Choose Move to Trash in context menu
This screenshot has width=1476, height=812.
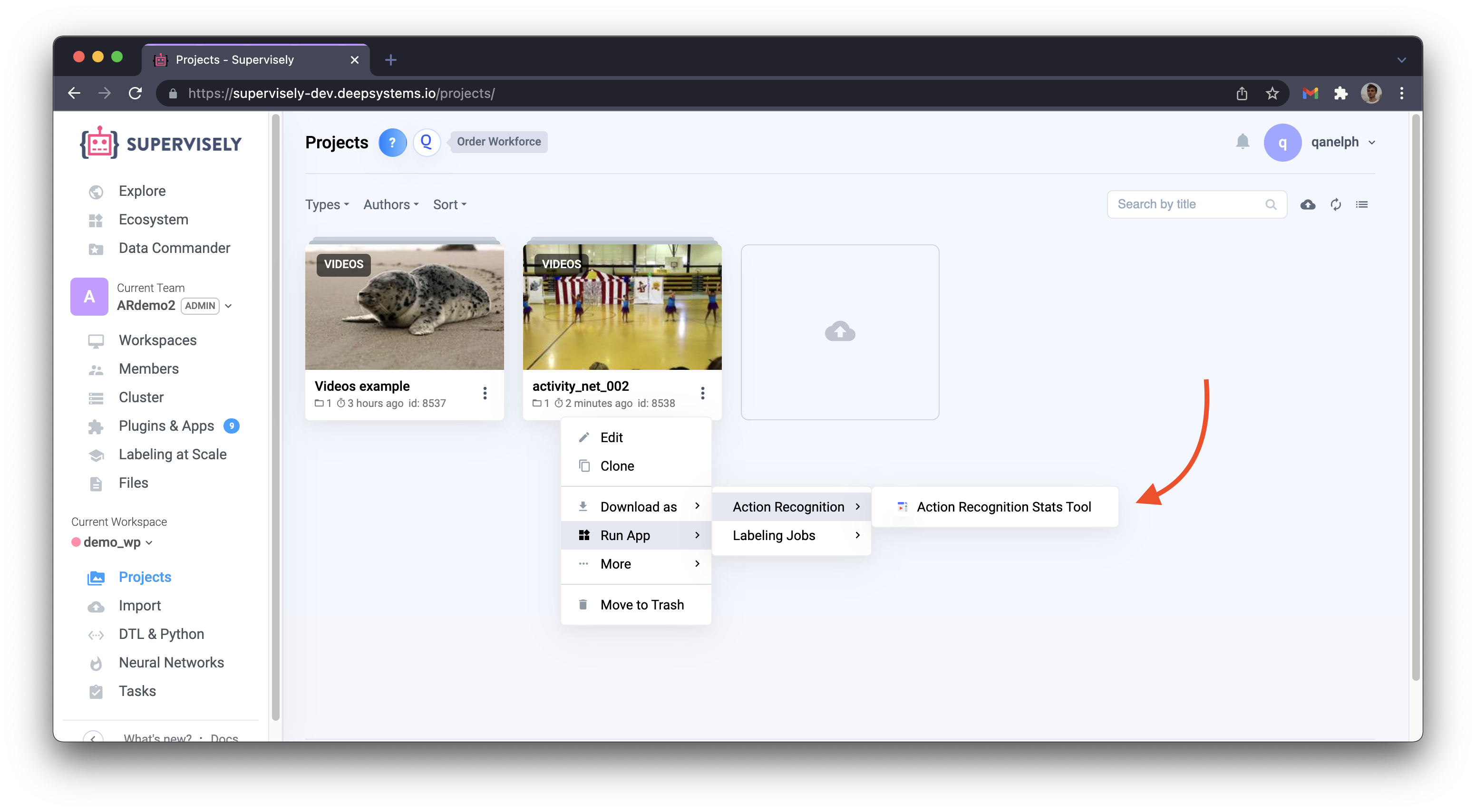tap(642, 605)
